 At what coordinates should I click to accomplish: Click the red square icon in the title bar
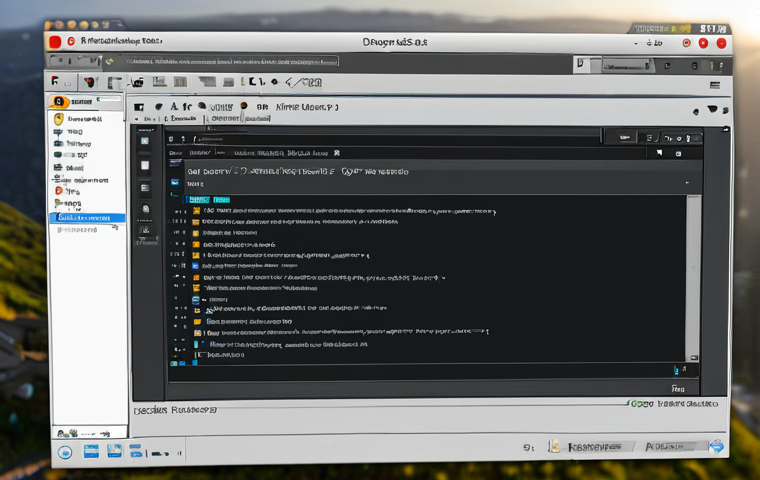[x=55, y=42]
